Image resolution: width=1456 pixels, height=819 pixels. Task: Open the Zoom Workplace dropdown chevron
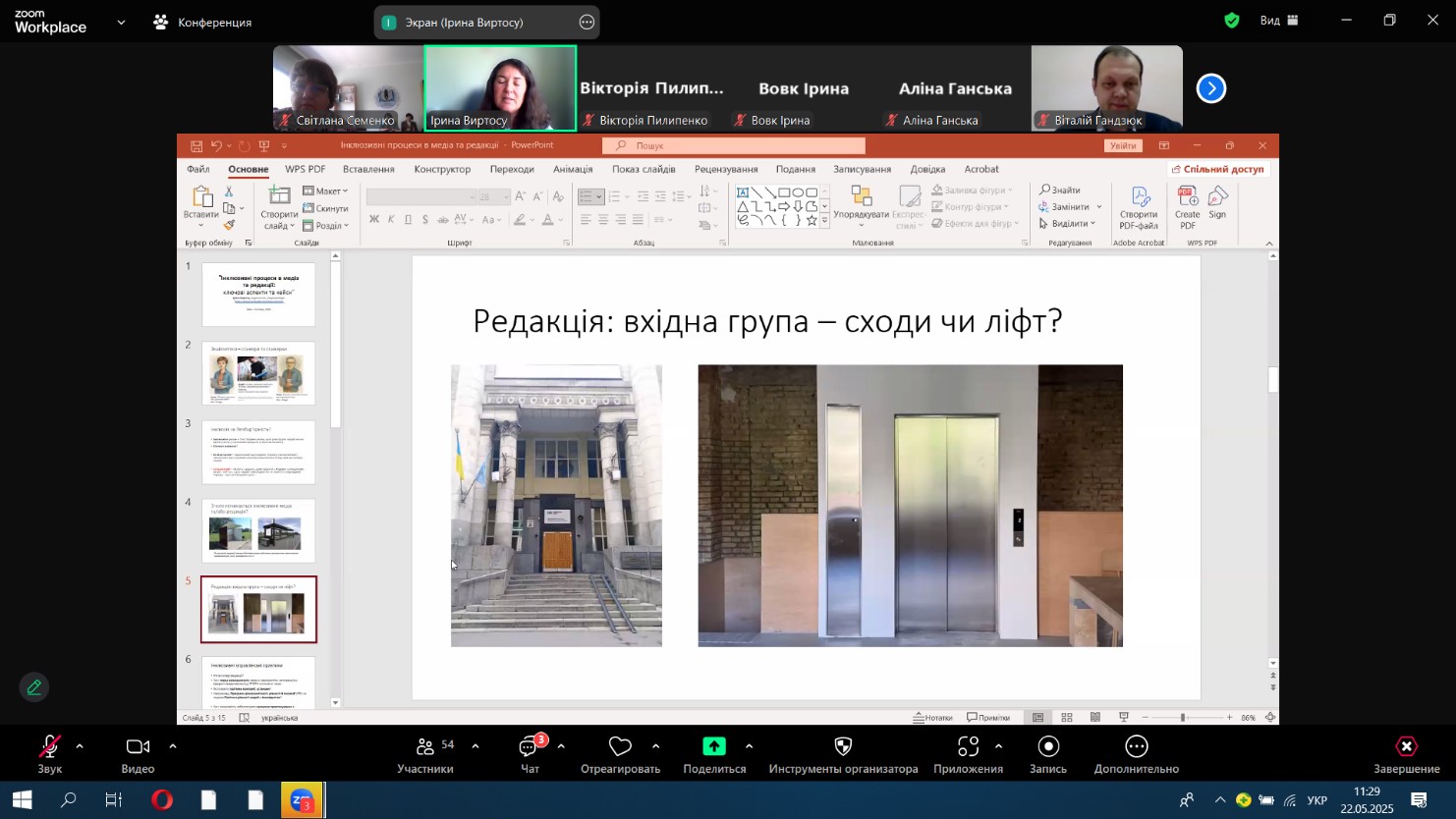click(x=121, y=22)
